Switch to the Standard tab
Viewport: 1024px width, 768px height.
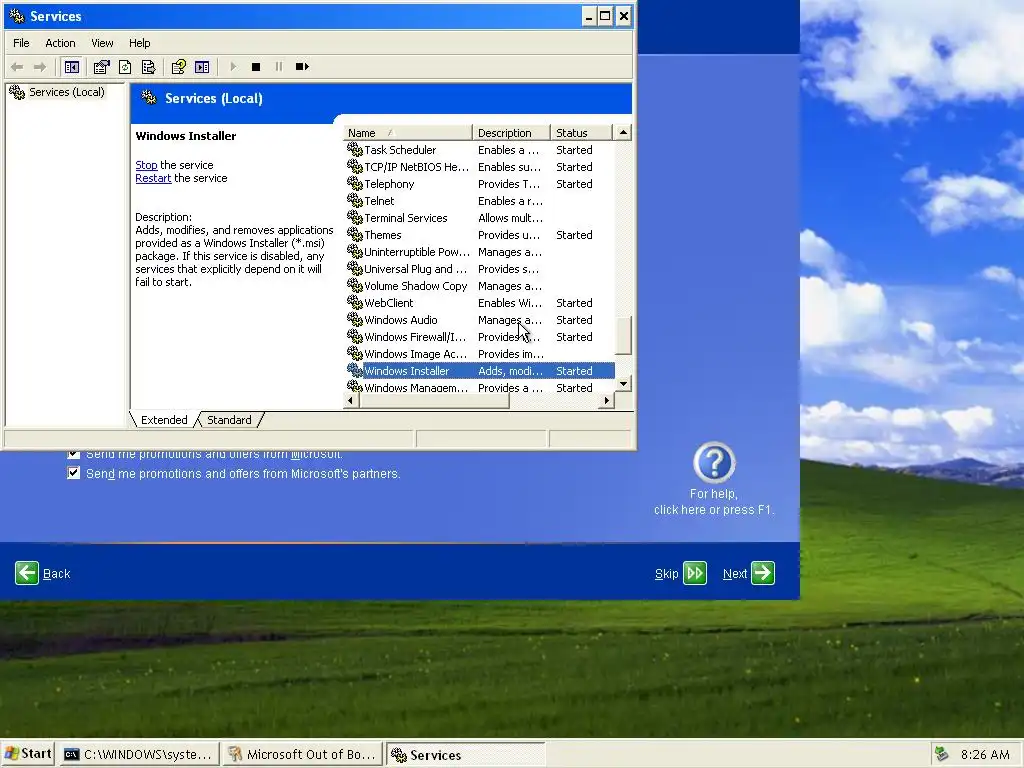pos(229,420)
